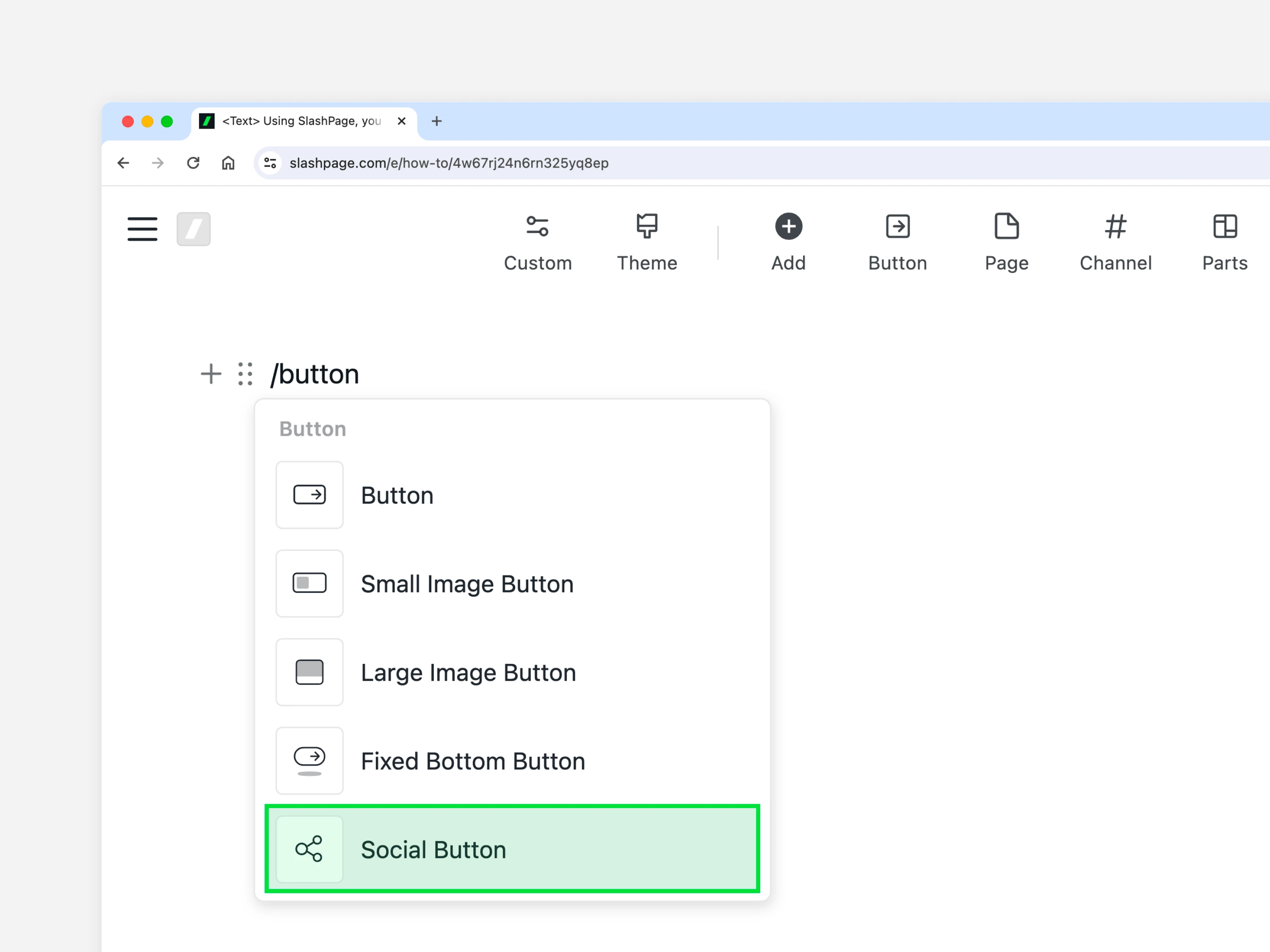
Task: Select Fixed Bottom Button option
Action: [x=512, y=761]
